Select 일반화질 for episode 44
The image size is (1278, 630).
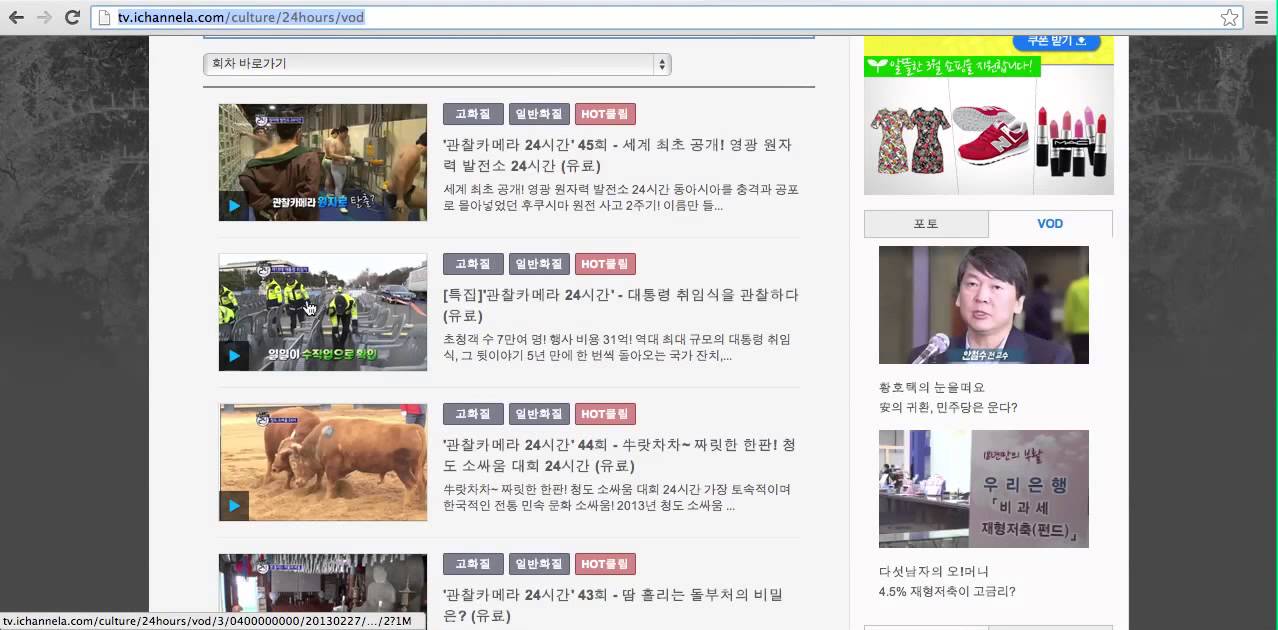pos(539,414)
